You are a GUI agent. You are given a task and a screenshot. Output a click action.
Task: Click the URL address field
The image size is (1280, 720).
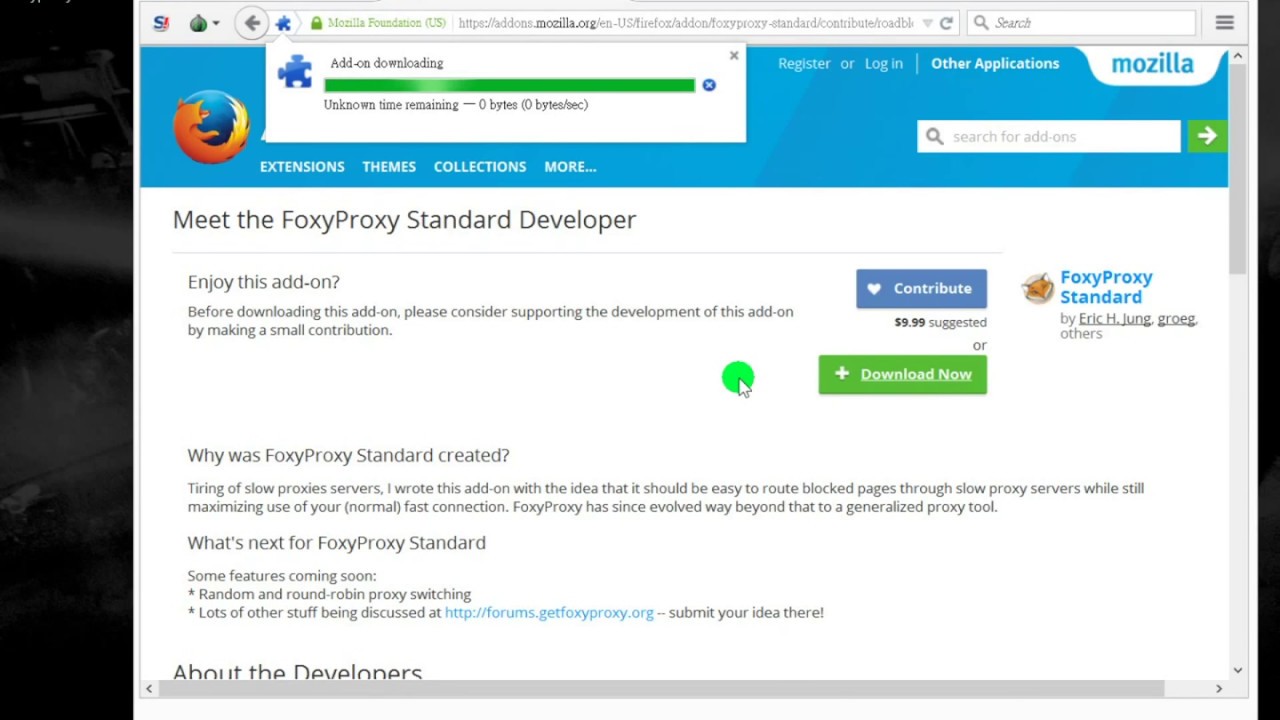click(685, 23)
